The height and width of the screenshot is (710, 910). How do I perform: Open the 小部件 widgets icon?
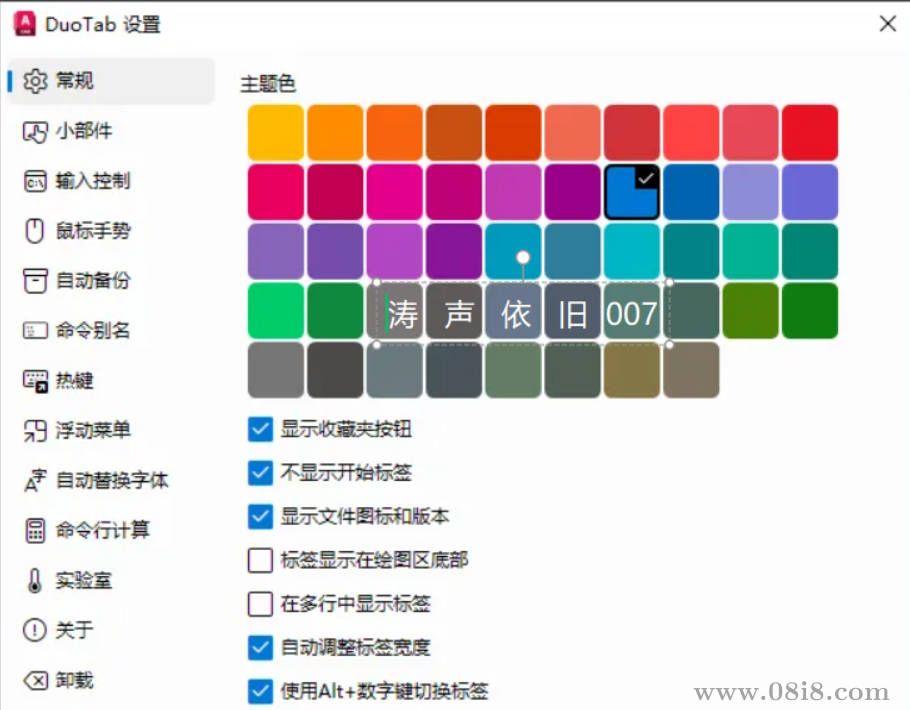(36, 131)
